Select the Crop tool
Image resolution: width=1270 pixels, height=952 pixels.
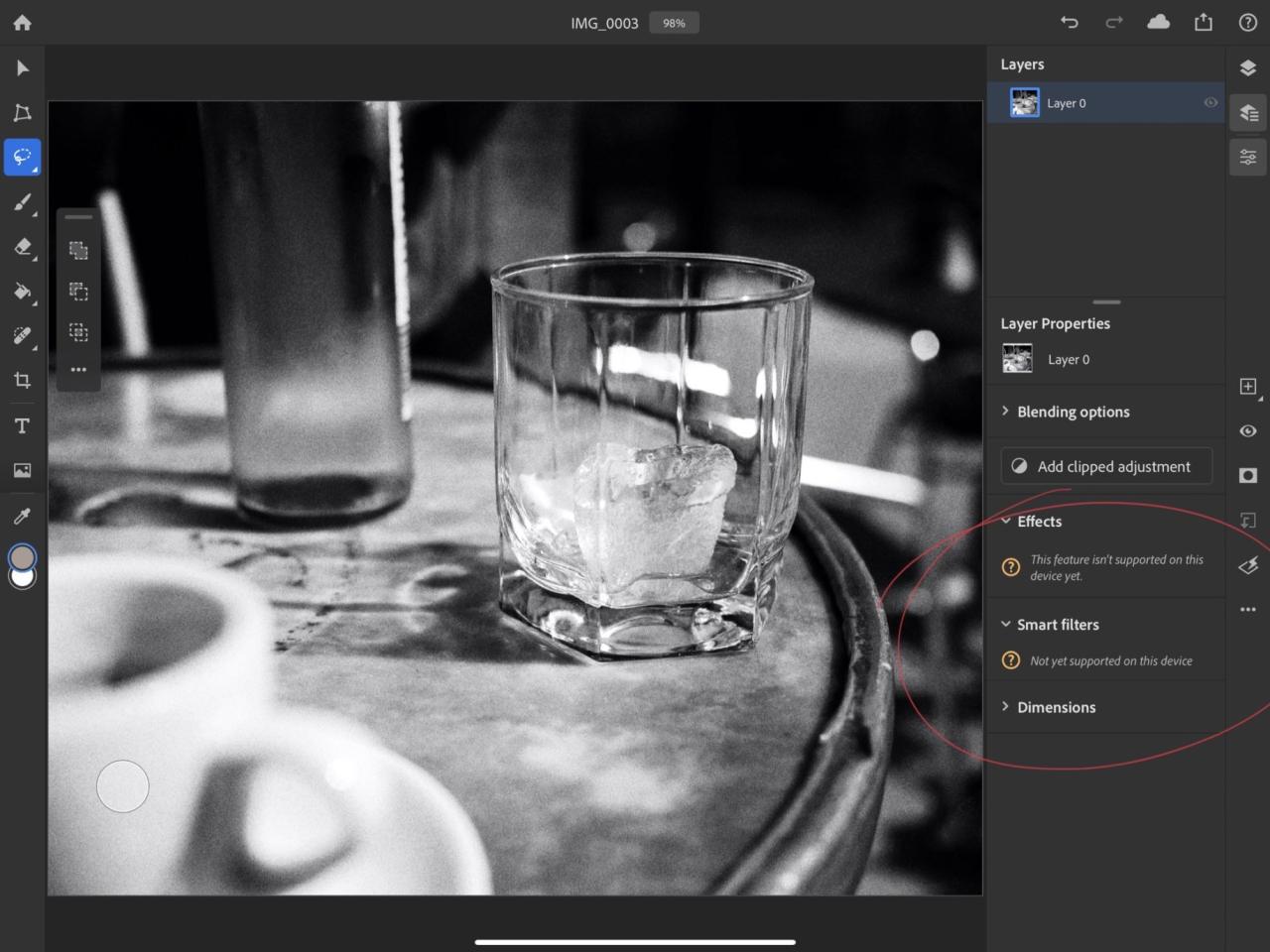point(22,380)
